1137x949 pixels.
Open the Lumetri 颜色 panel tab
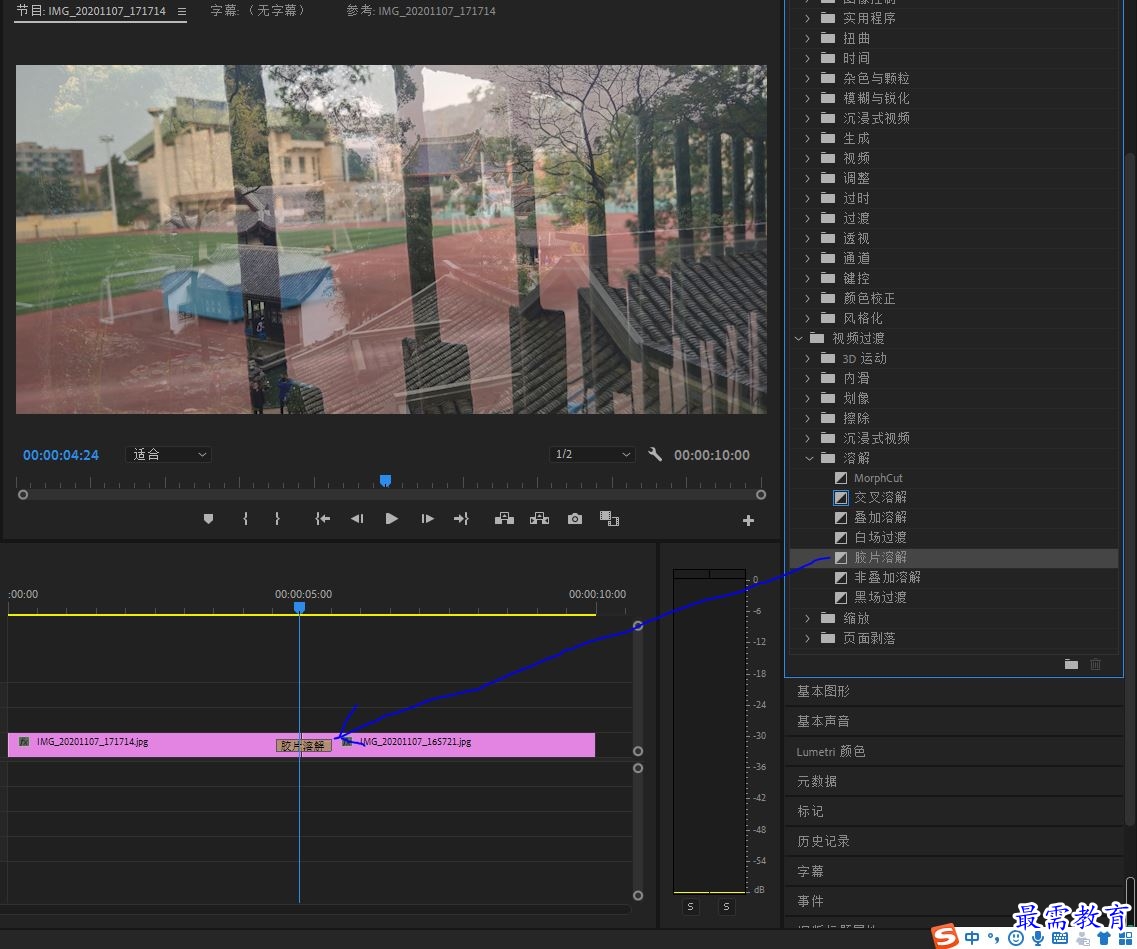click(831, 752)
